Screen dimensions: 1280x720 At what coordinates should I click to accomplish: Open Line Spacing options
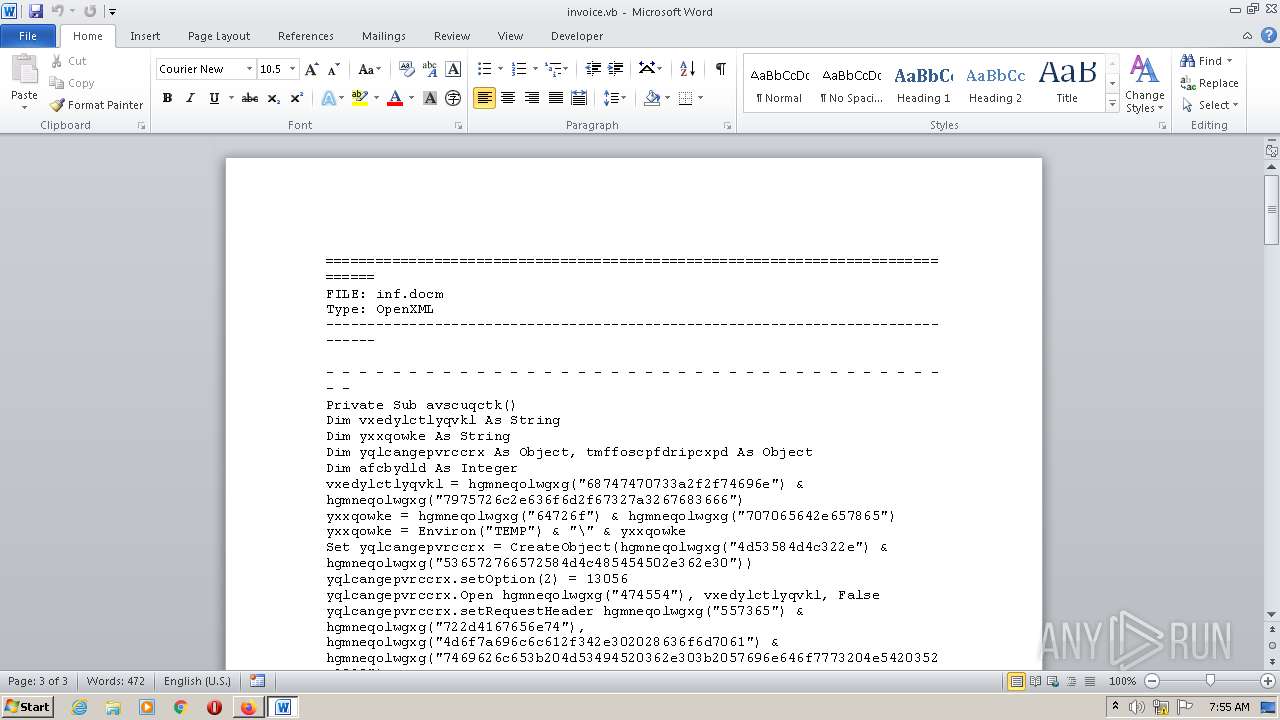[x=615, y=98]
